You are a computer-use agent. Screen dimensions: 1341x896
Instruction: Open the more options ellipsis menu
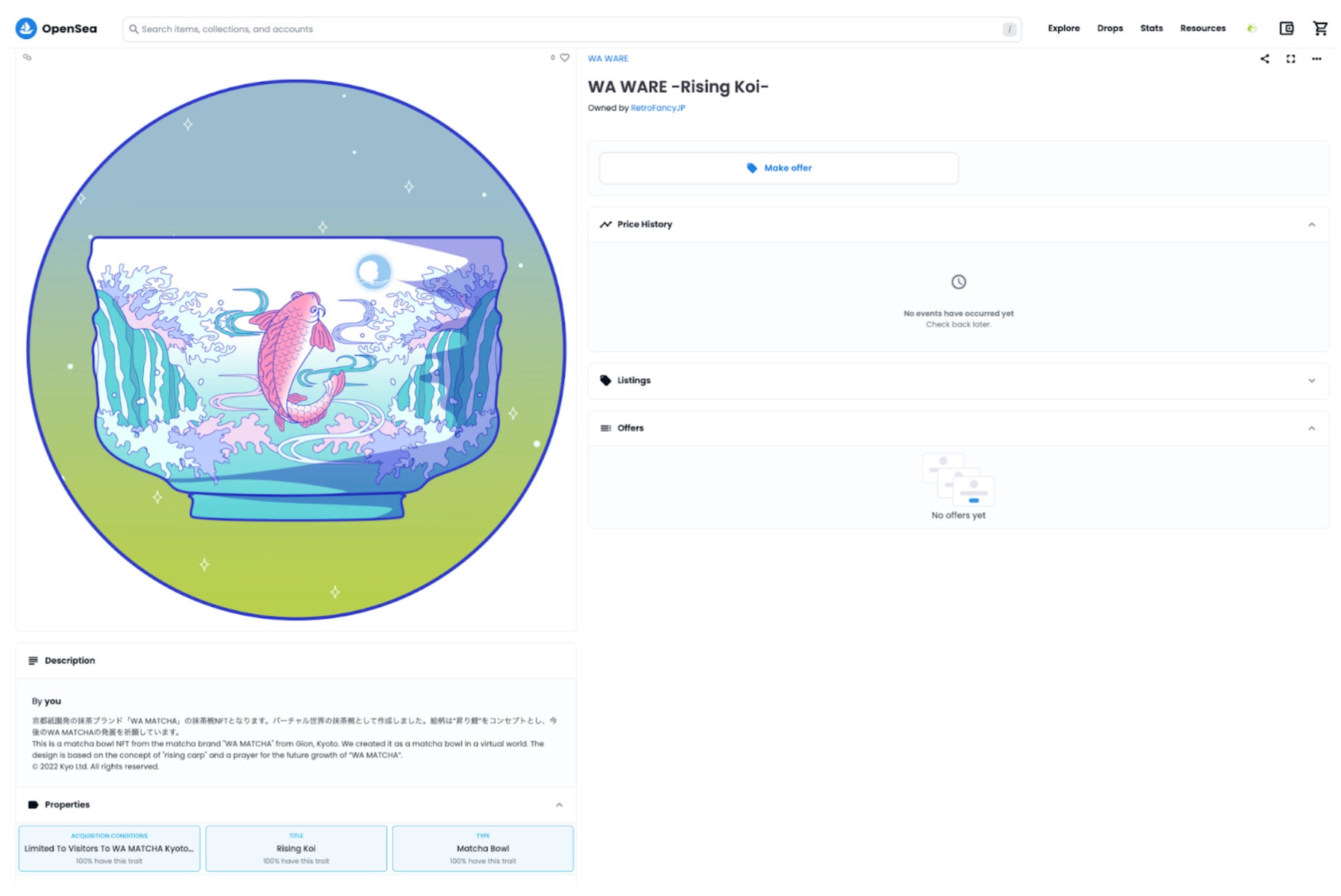point(1316,58)
